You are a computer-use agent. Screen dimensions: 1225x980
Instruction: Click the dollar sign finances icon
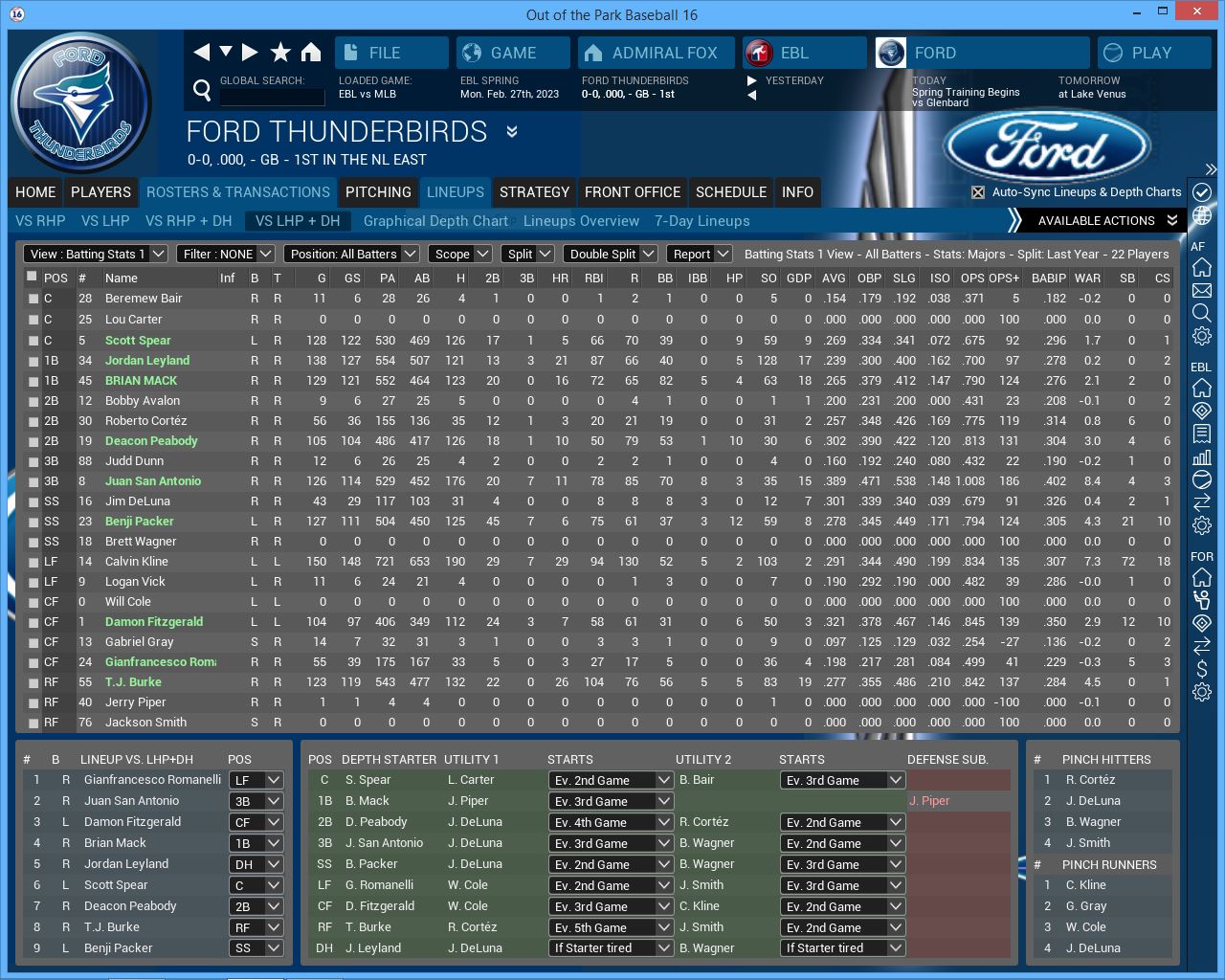pos(1202,669)
